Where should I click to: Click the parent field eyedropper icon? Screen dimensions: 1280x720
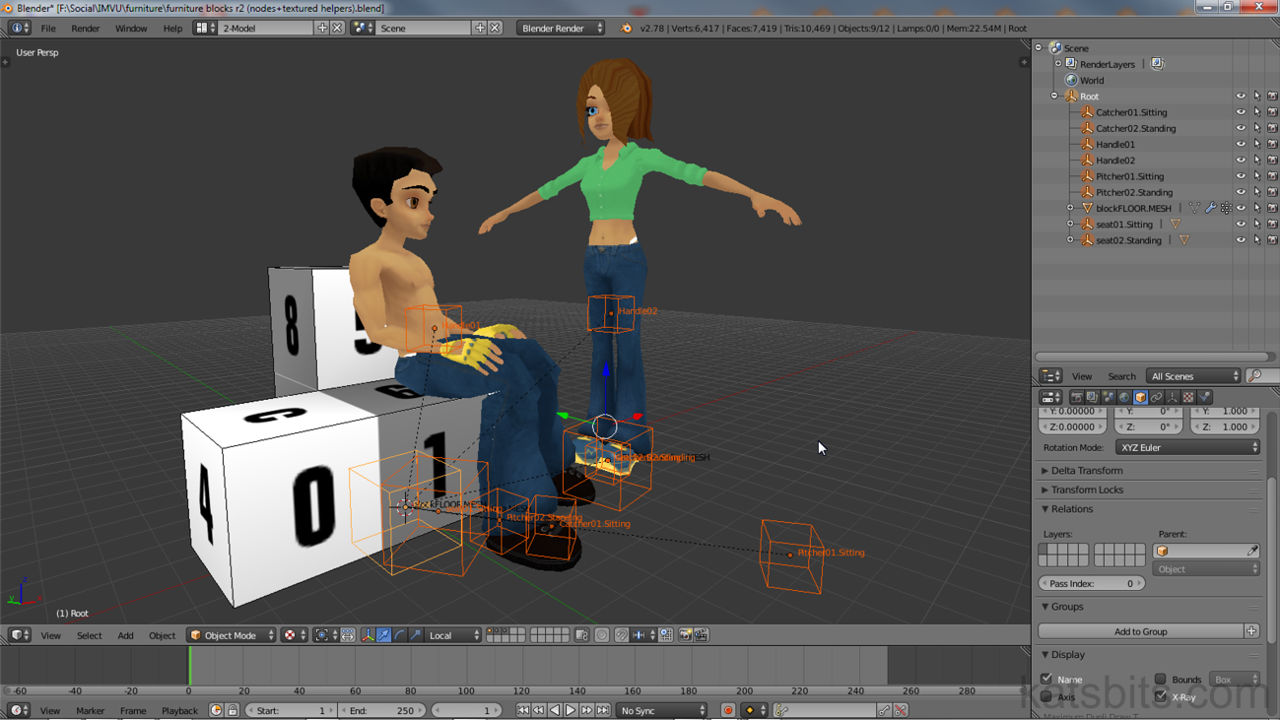pos(1252,551)
